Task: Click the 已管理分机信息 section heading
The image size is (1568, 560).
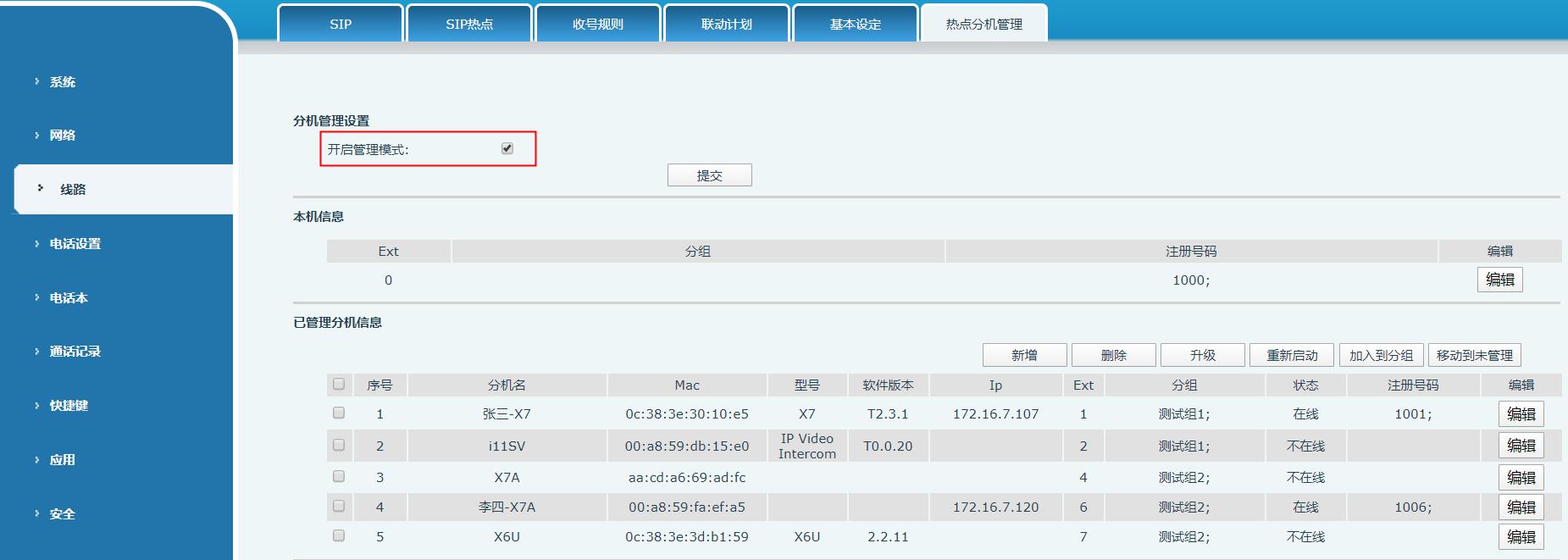Action: [x=337, y=323]
